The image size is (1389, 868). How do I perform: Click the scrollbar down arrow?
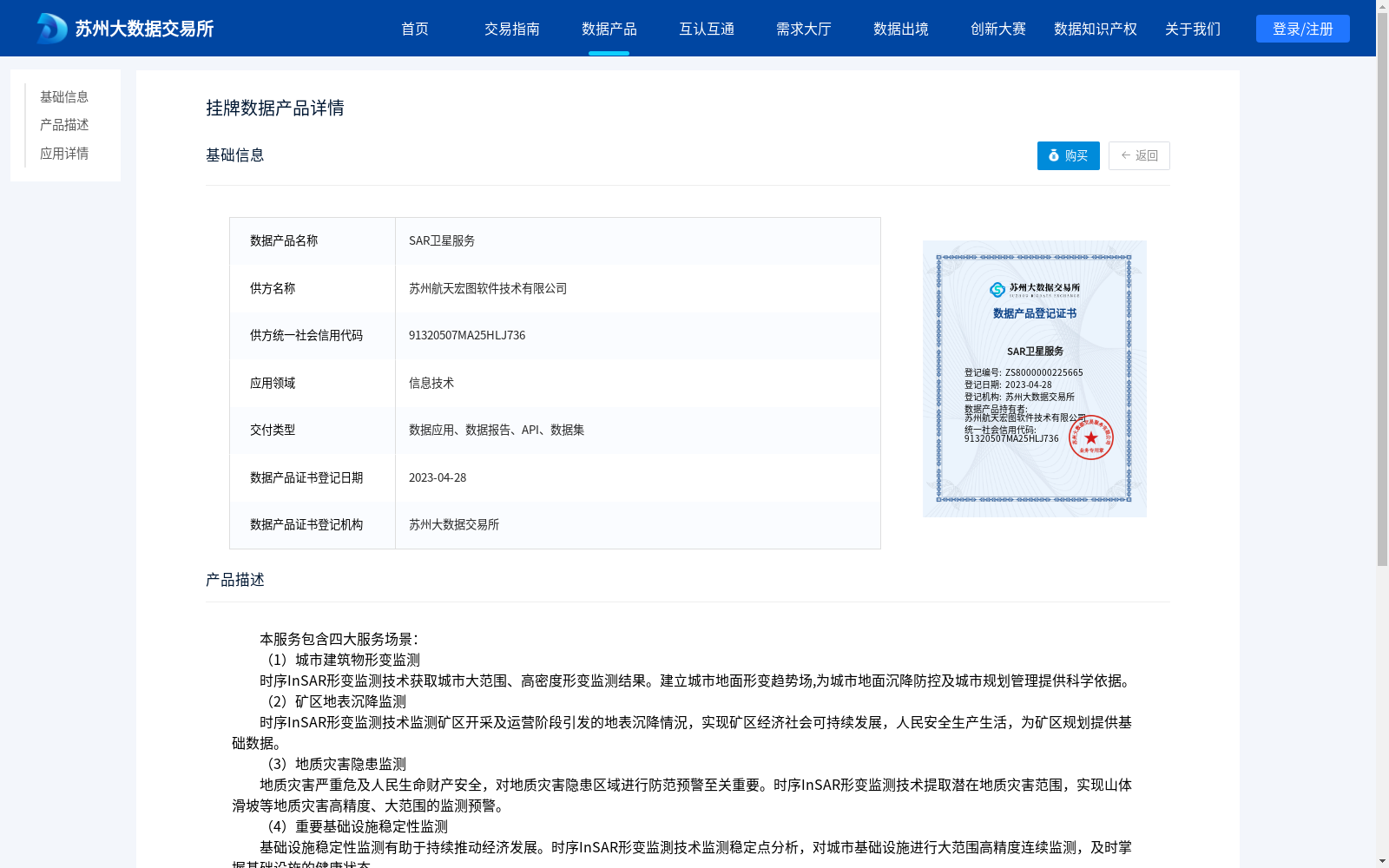[x=1382, y=861]
